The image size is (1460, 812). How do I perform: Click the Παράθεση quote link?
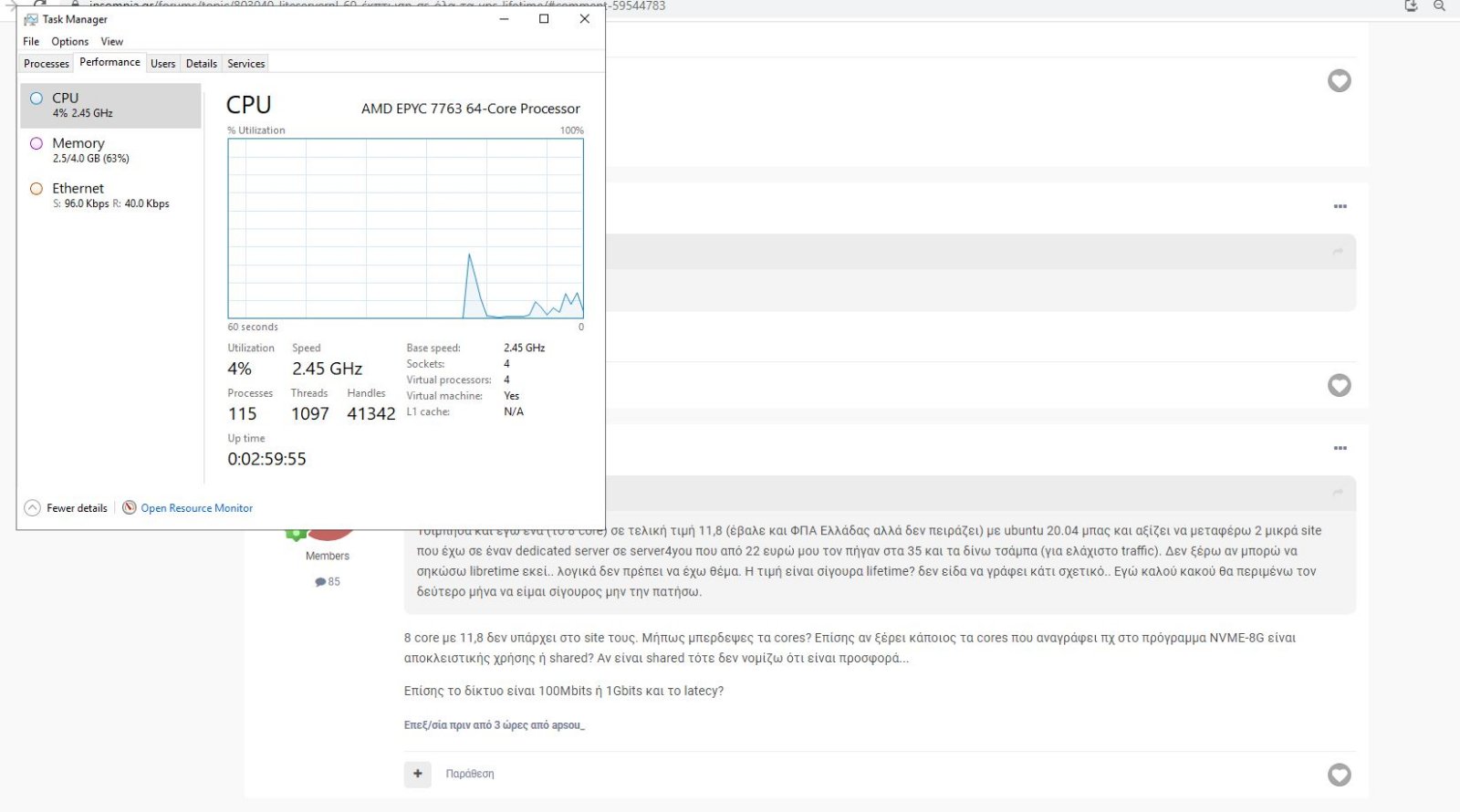(x=470, y=774)
